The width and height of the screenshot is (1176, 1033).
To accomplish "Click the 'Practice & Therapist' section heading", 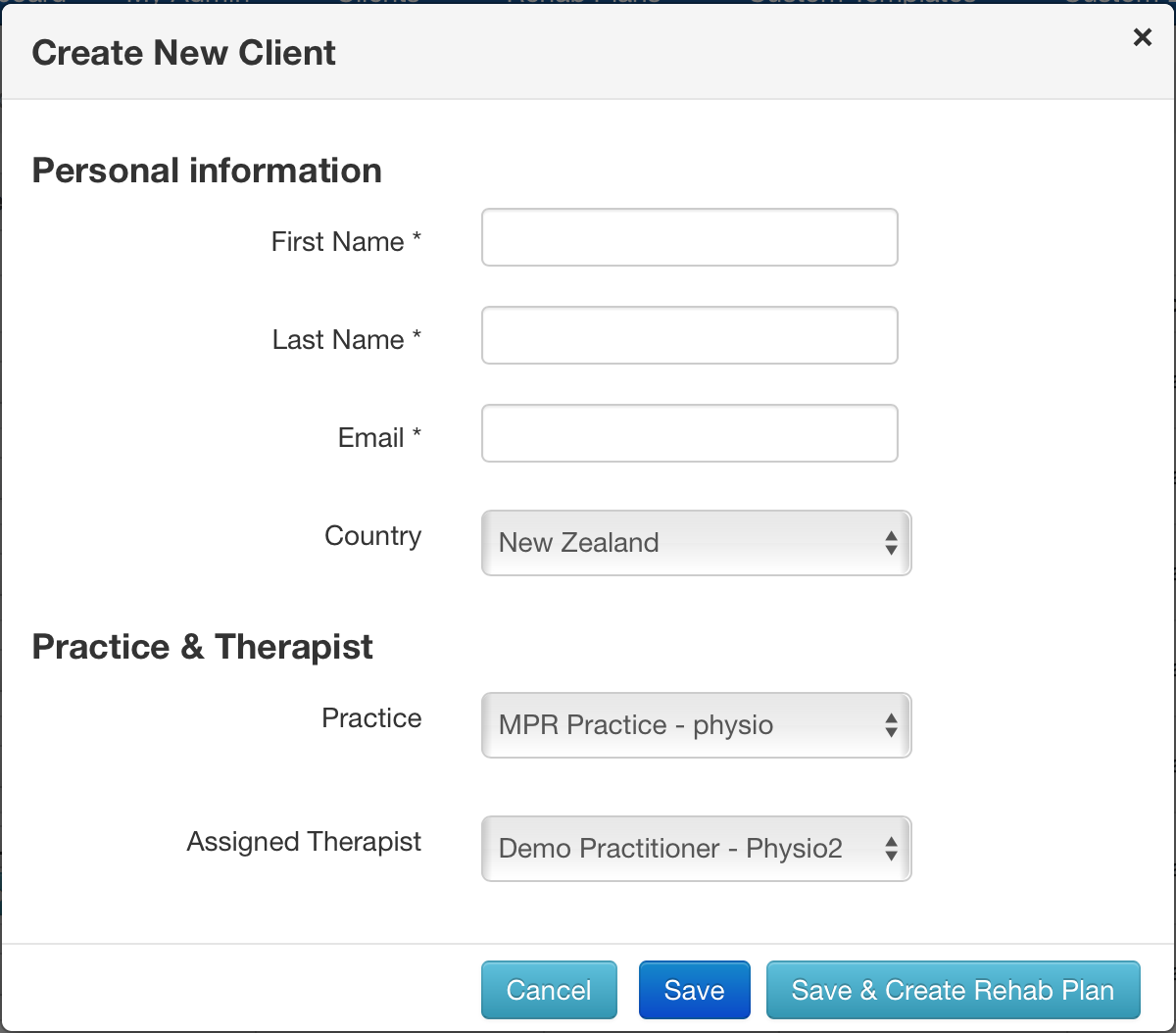I will (203, 647).
